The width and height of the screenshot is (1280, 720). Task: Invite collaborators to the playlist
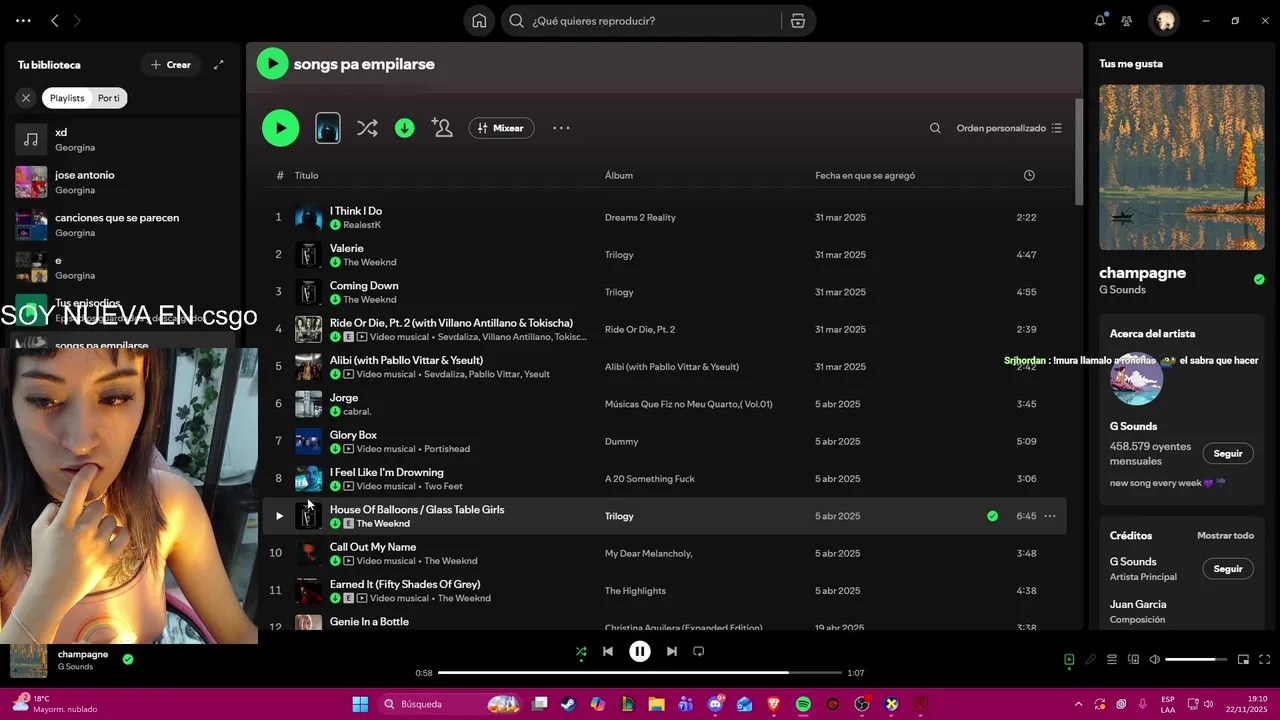[x=442, y=128]
